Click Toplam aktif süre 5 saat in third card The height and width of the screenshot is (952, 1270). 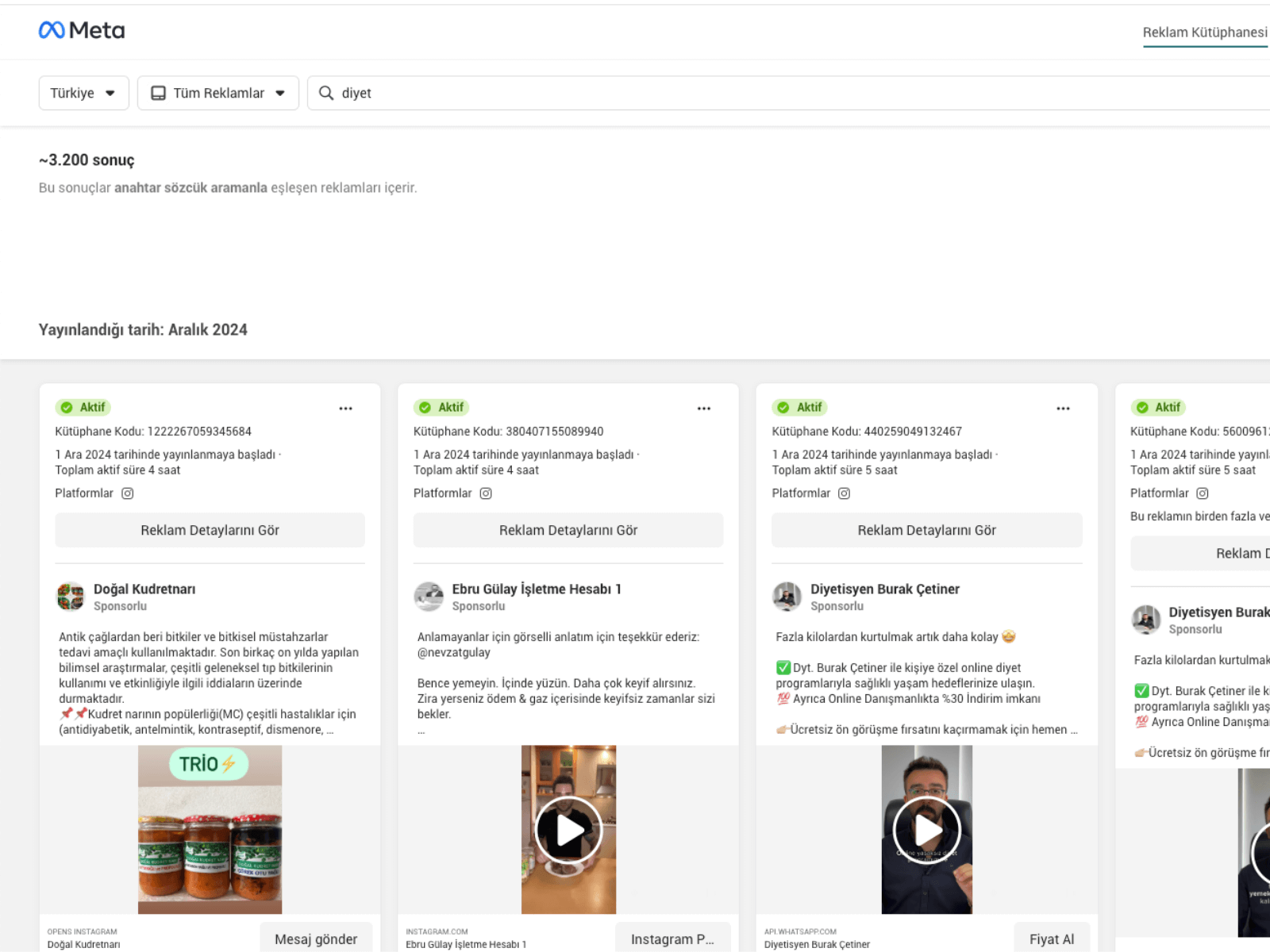(x=834, y=470)
